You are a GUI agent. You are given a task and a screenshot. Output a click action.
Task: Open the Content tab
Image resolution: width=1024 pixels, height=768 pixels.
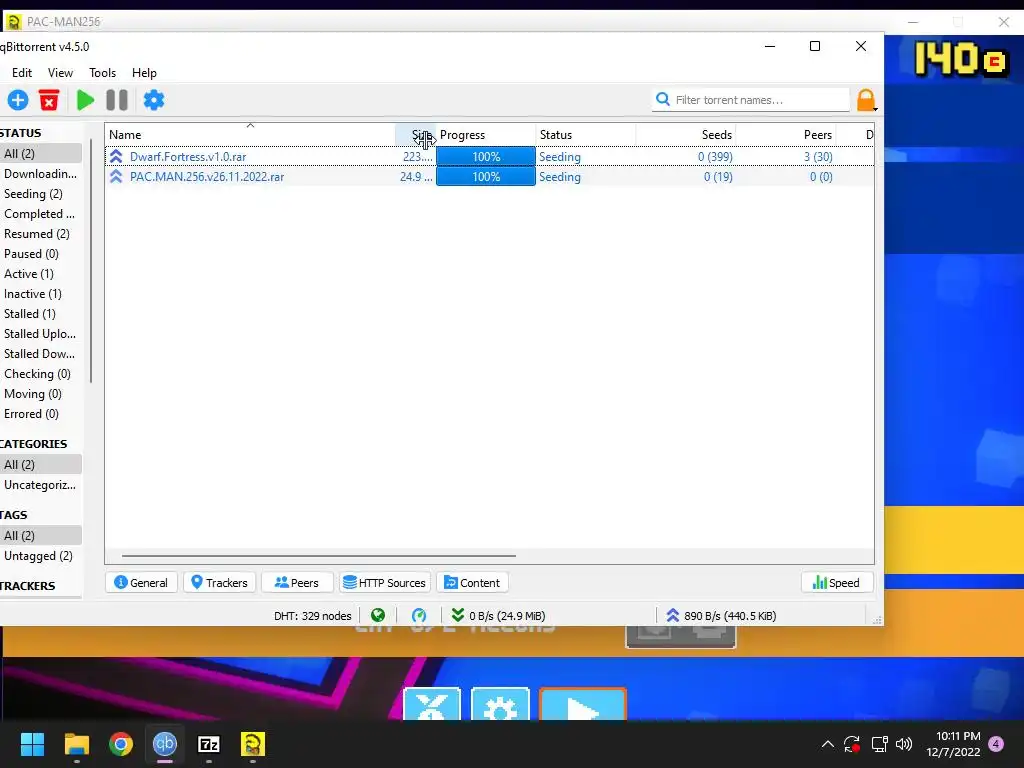472,583
